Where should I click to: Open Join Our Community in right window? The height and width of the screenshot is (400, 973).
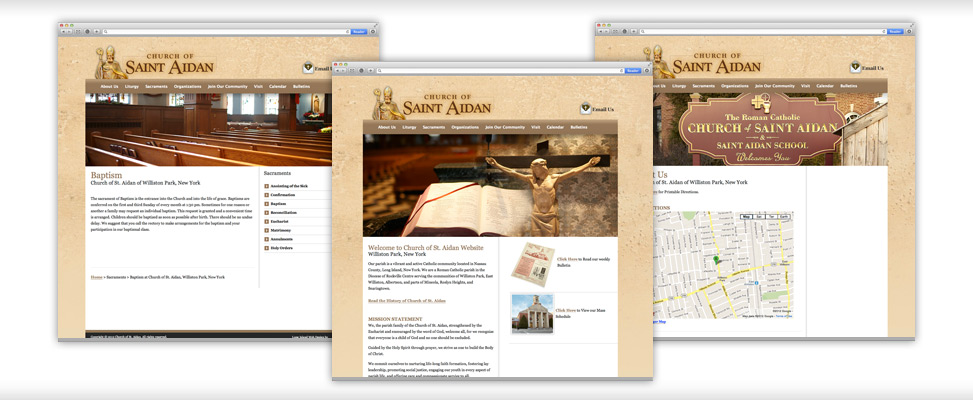(775, 86)
